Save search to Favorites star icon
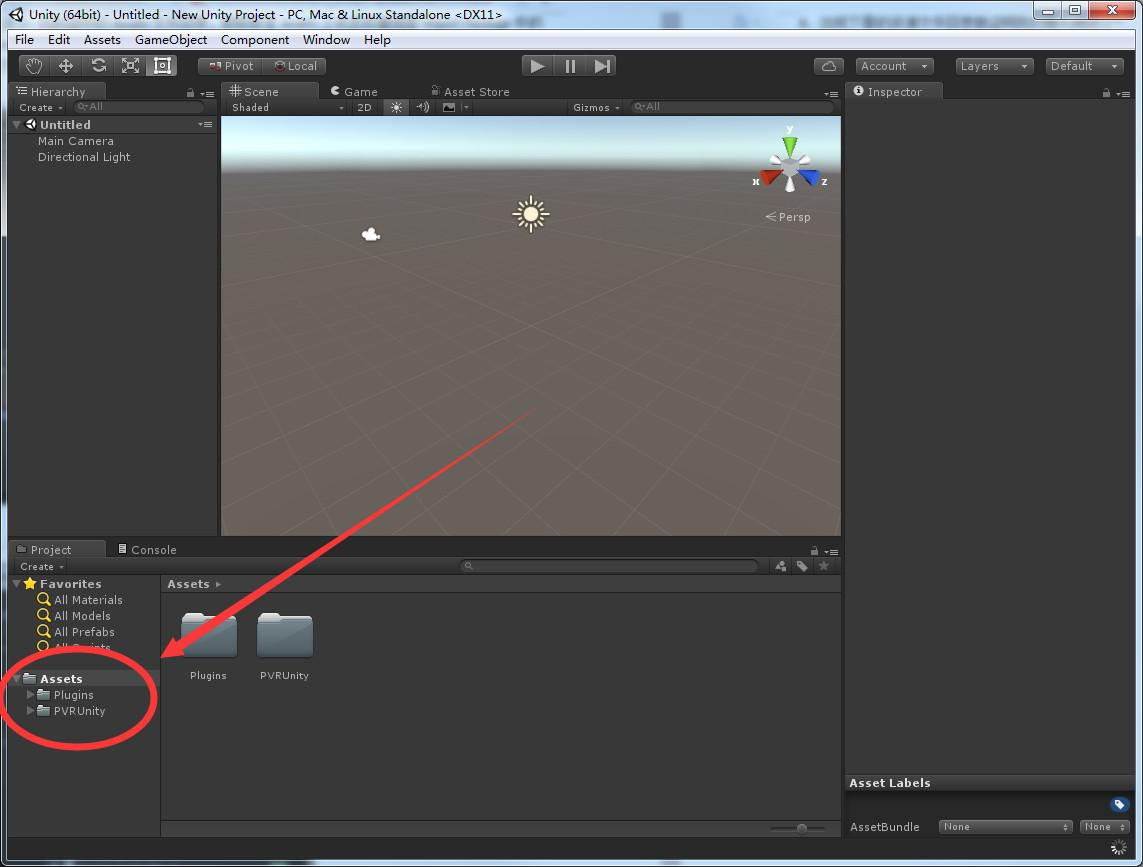This screenshot has height=867, width=1143. point(824,566)
